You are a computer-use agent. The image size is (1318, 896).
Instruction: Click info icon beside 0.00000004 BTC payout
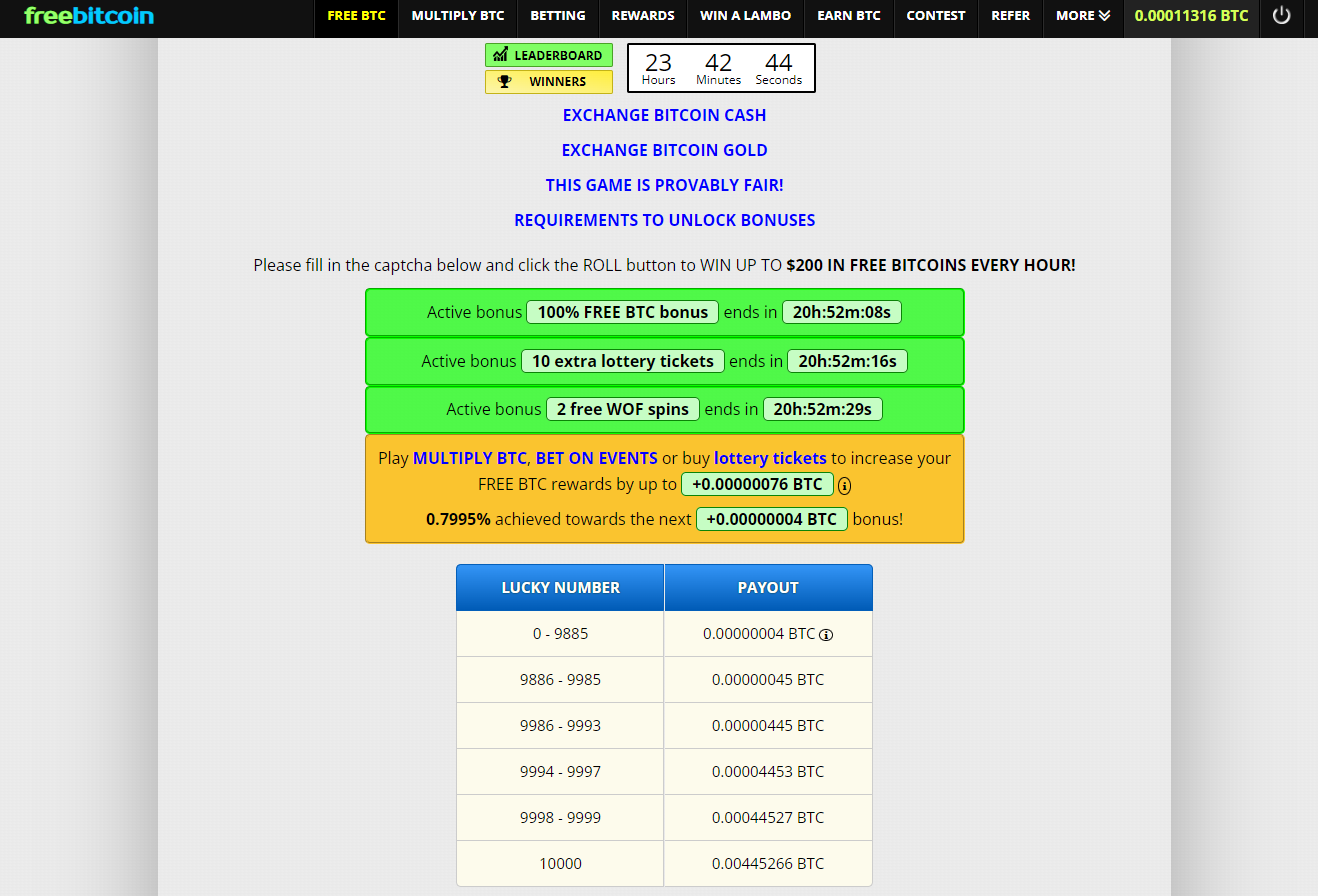click(x=827, y=634)
